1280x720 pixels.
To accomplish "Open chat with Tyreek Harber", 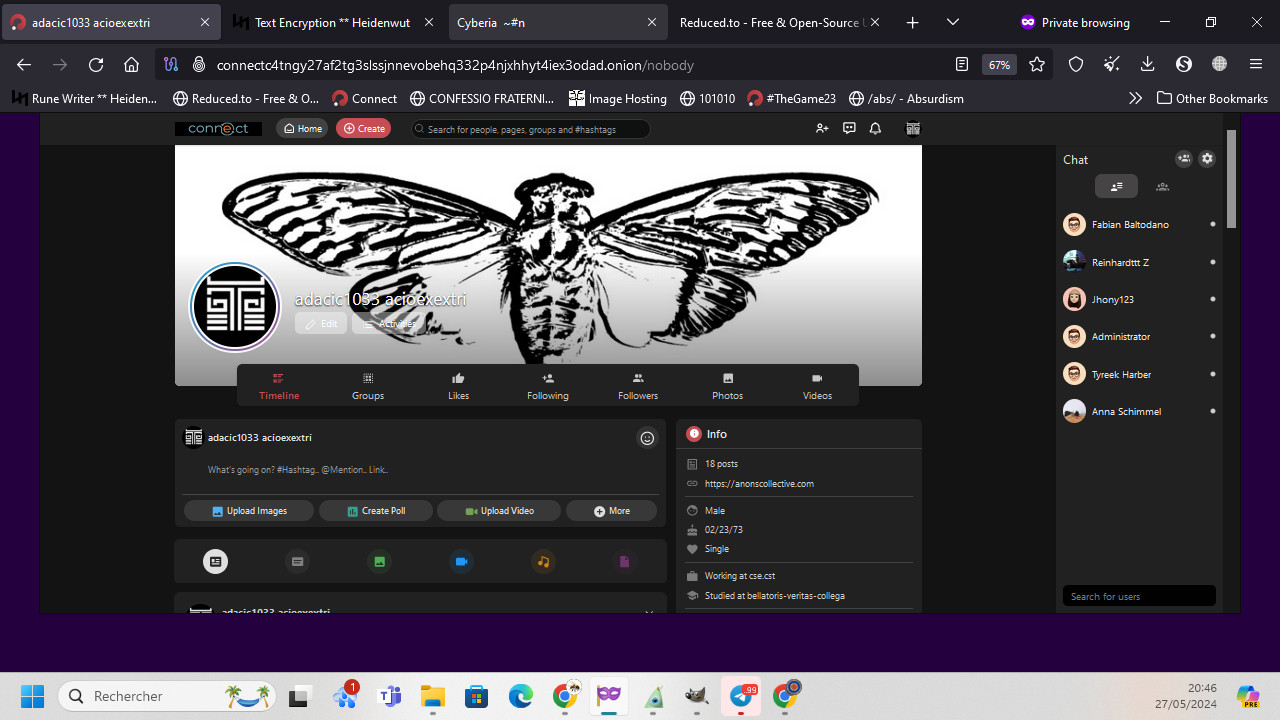I will tap(1139, 374).
